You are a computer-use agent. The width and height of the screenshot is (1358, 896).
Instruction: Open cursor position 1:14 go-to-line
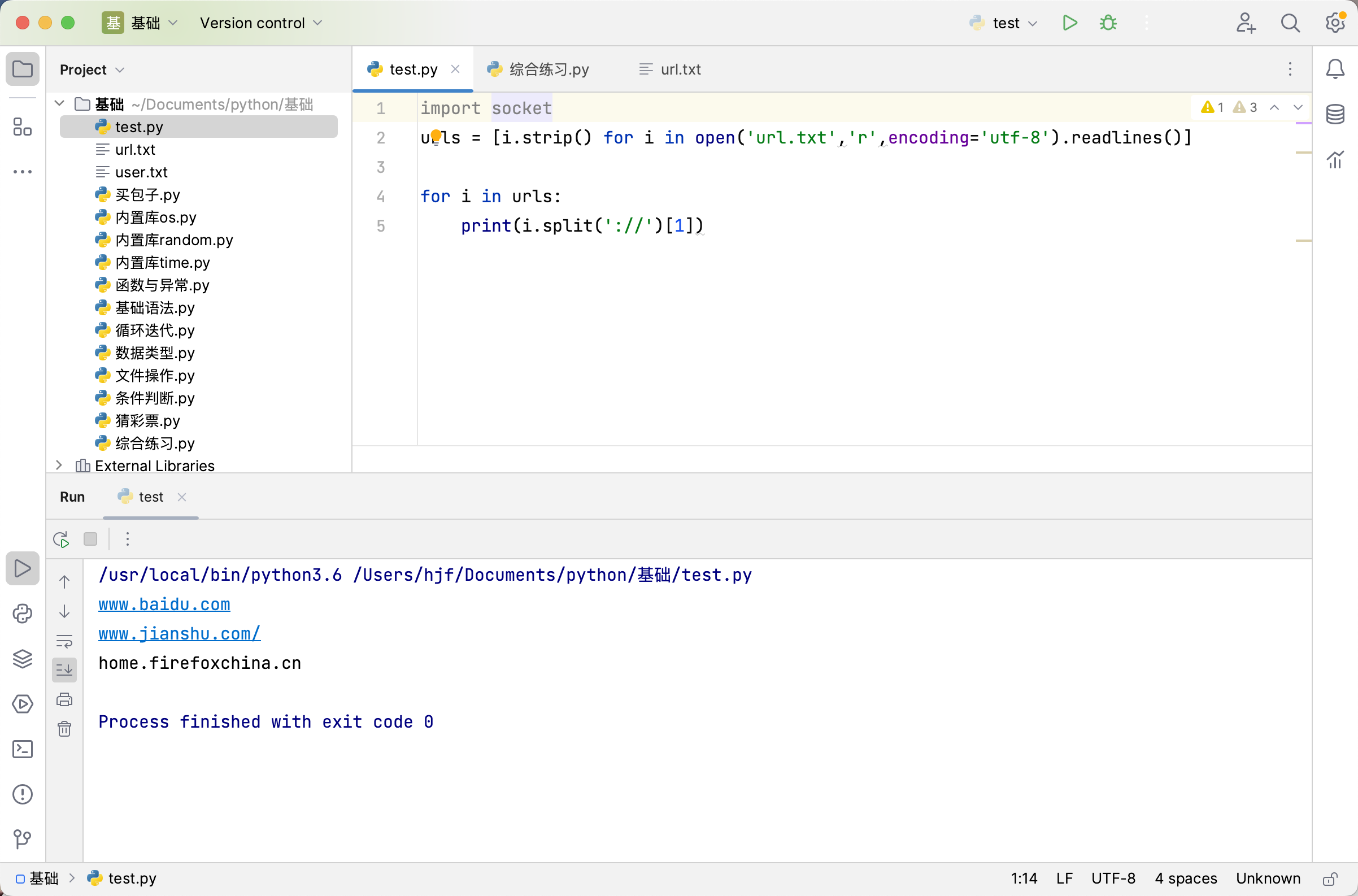(x=1024, y=878)
